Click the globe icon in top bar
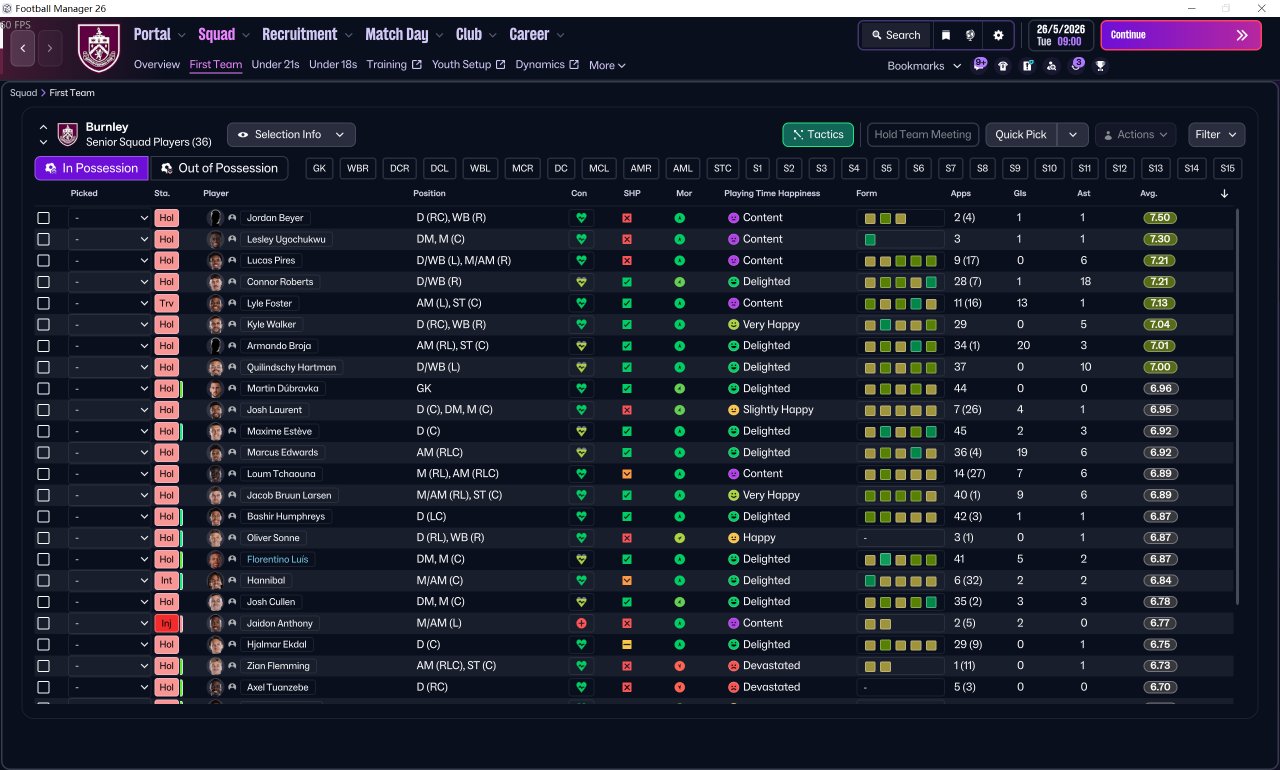 pos(970,35)
